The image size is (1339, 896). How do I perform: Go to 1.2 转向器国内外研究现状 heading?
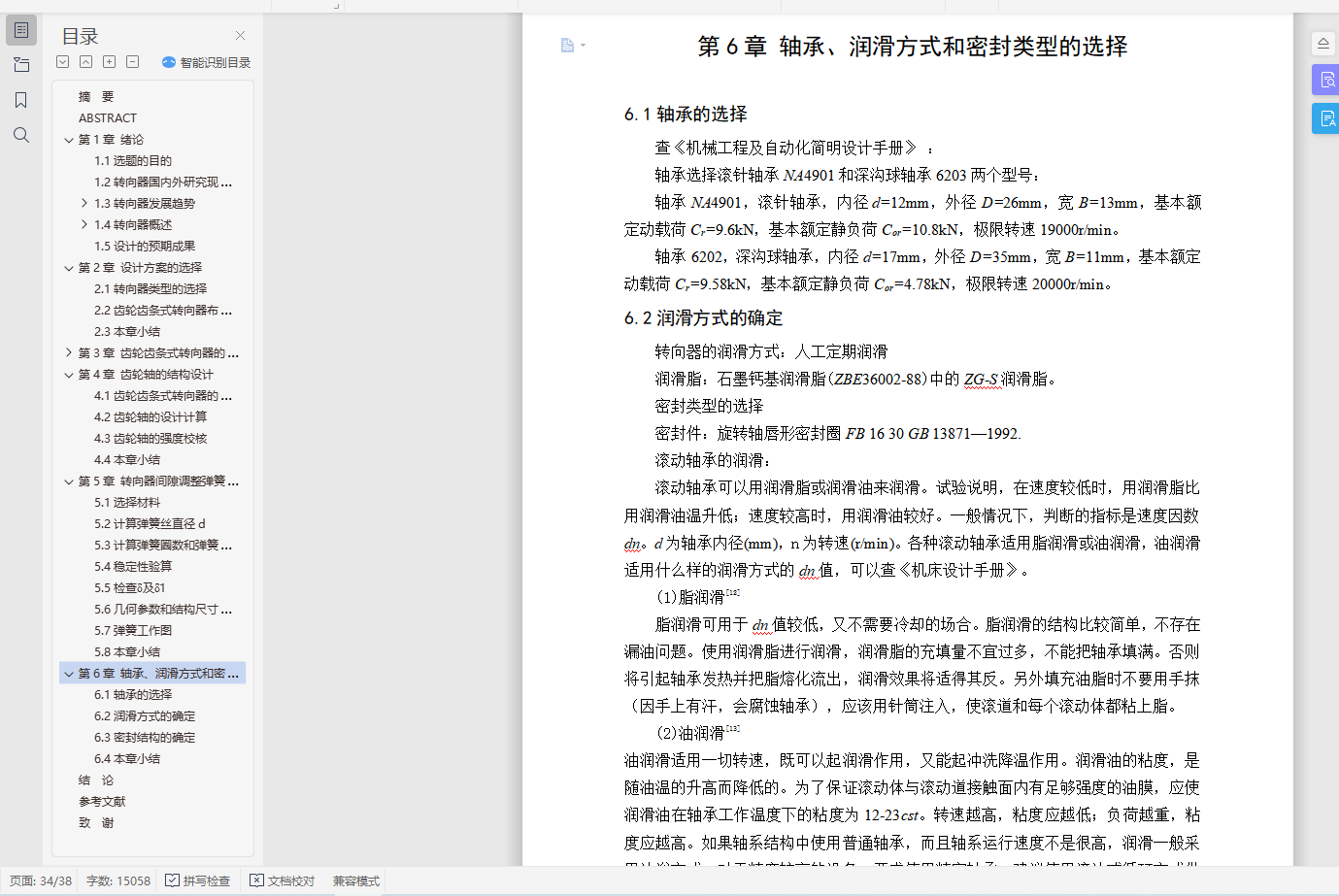tap(163, 183)
